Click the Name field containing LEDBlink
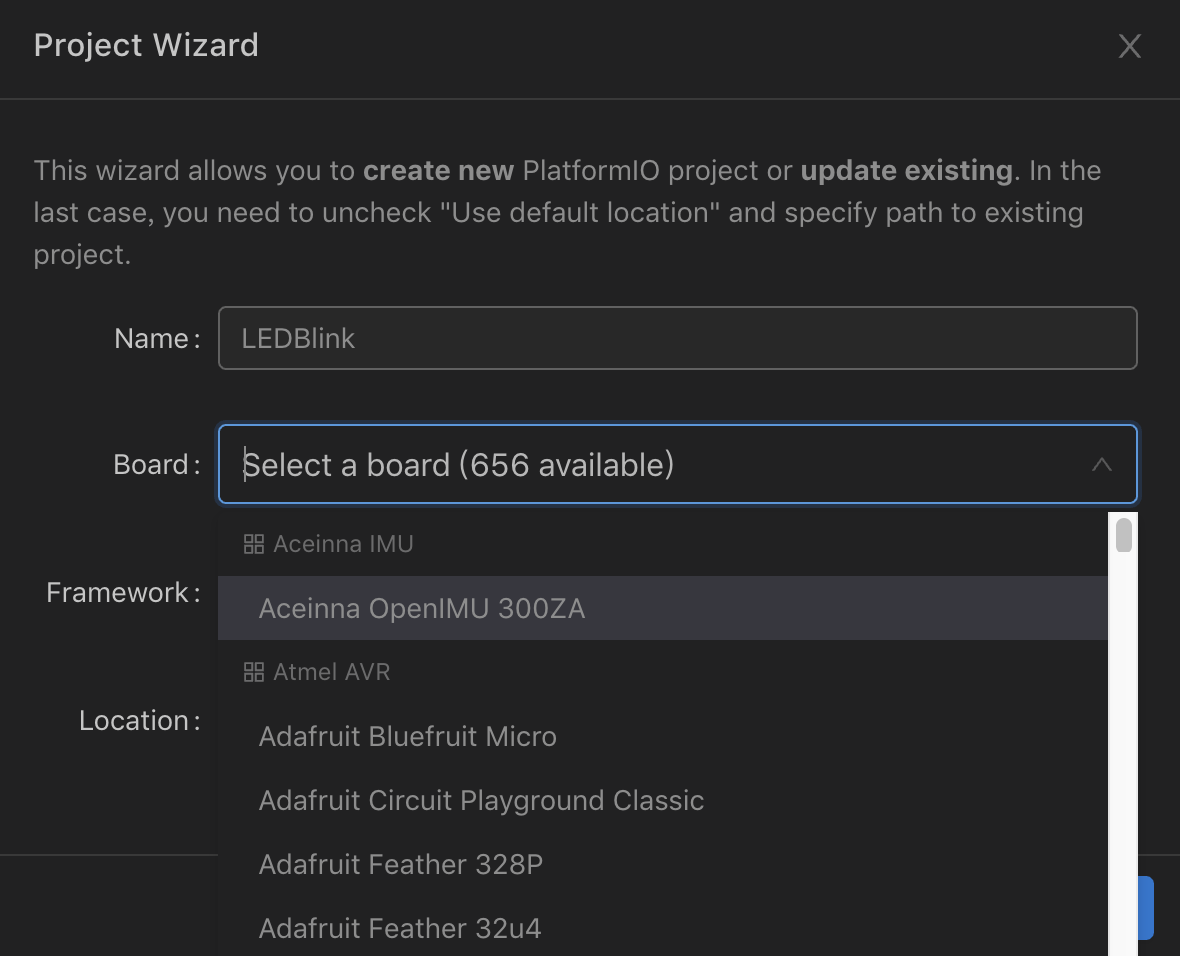This screenshot has height=956, width=1180. point(677,338)
